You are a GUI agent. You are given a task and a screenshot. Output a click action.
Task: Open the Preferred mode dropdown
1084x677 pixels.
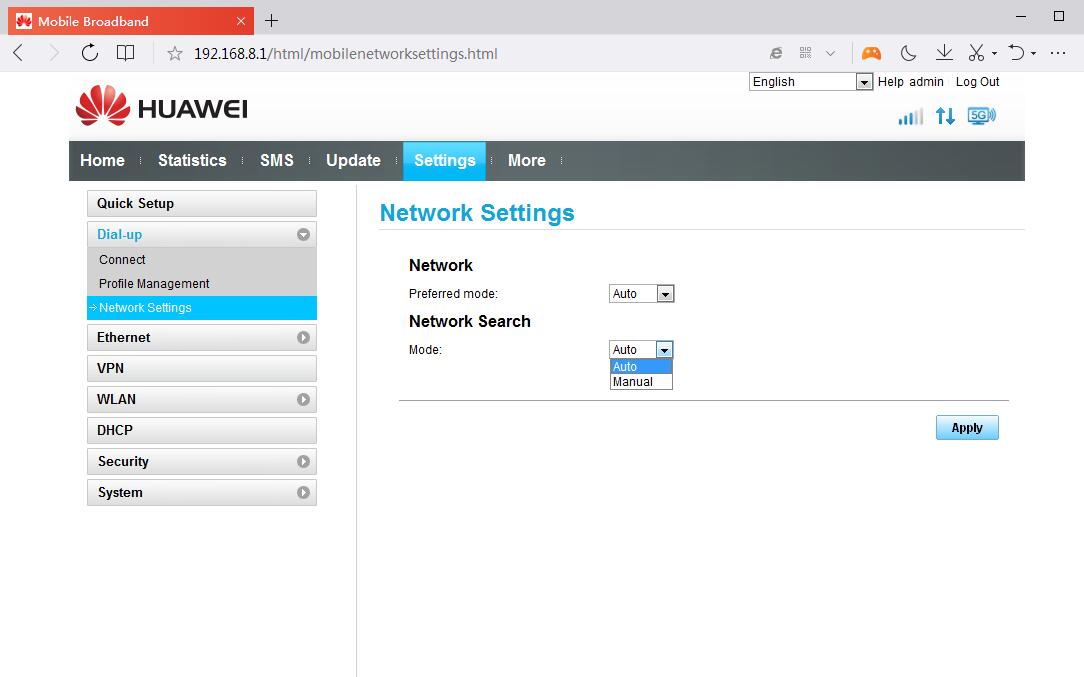pos(642,294)
